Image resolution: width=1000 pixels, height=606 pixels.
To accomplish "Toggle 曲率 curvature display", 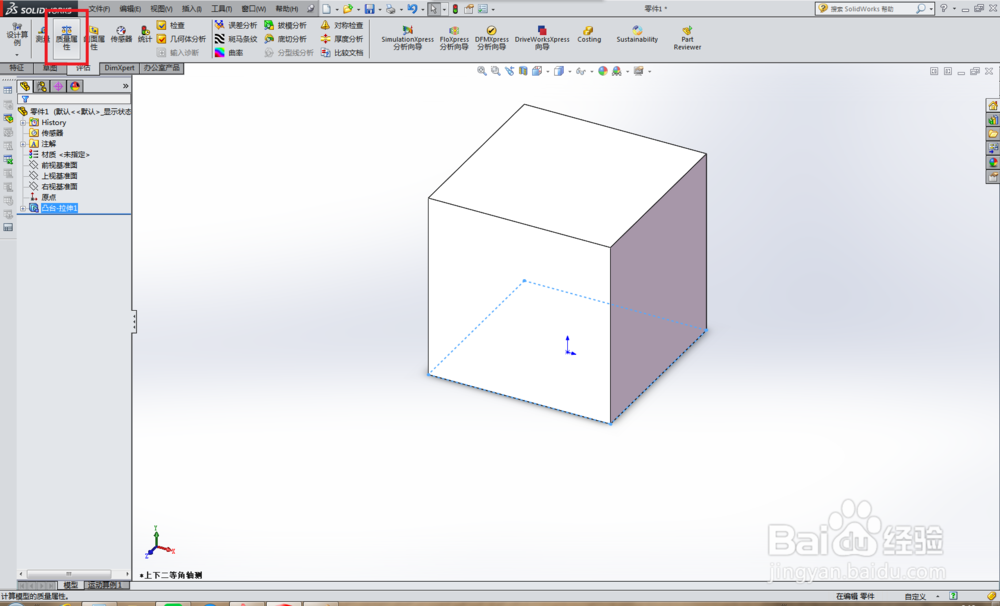I will click(228, 53).
